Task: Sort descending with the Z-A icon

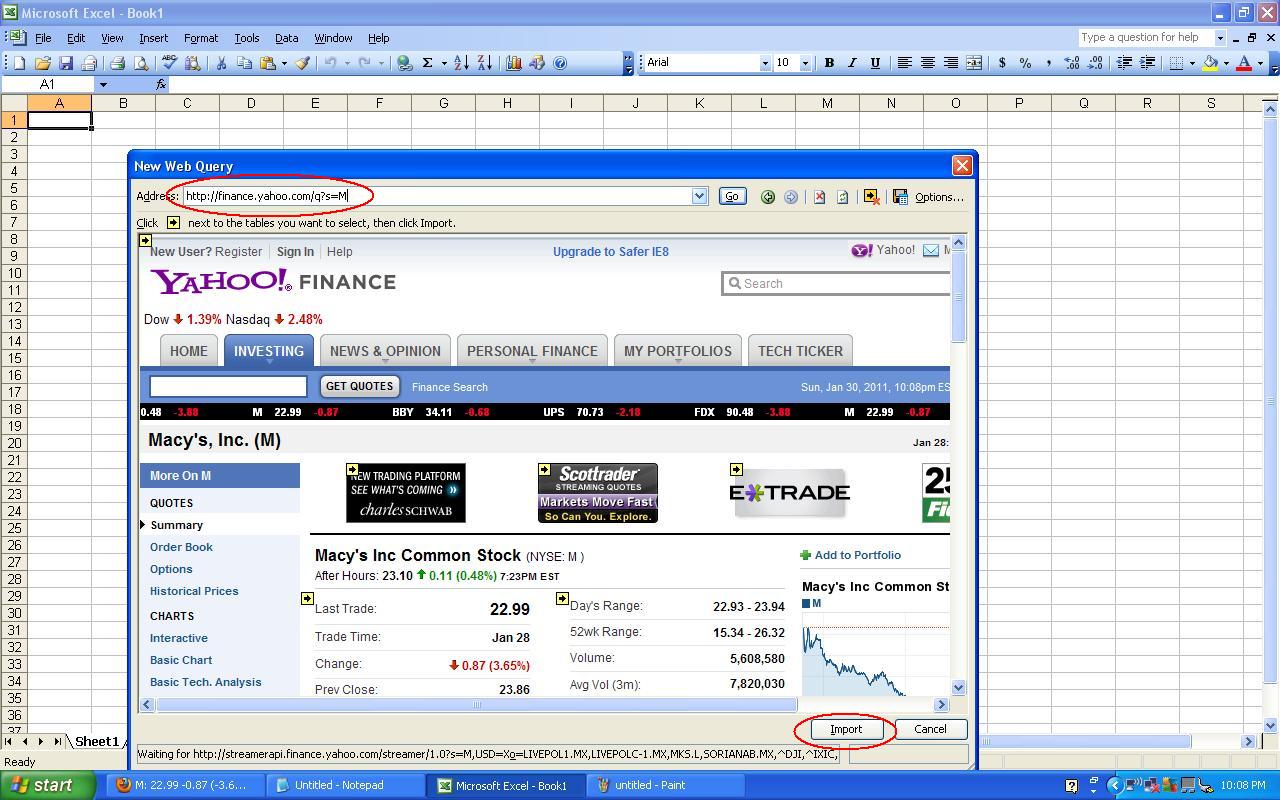Action: point(484,63)
